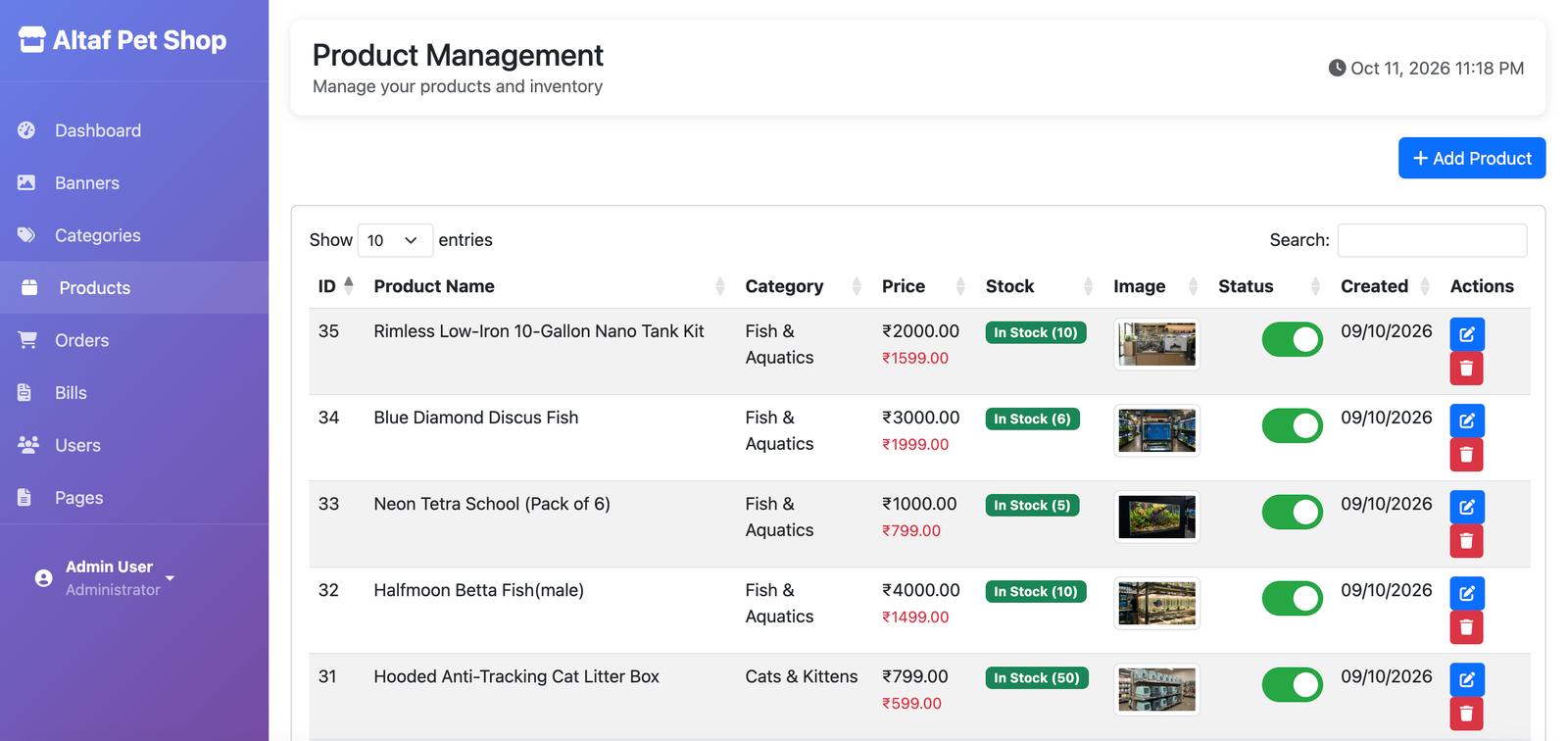
Task: Open the Bills link in sidebar
Action: click(134, 393)
